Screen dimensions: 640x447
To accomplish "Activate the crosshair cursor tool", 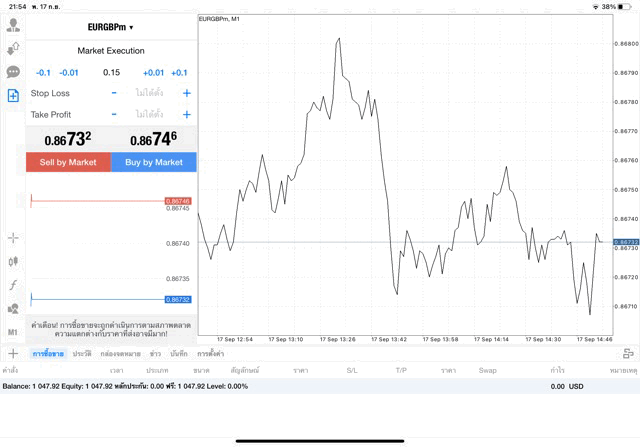I will (x=13, y=238).
